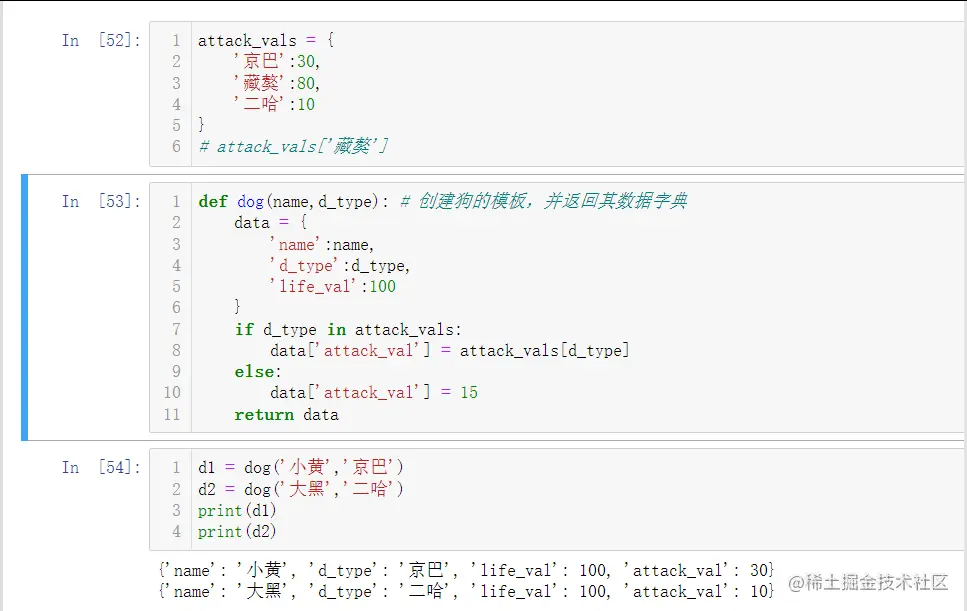Viewport: 967px width, 611px height.
Task: Select the In [52] cell prompt
Action: (x=98, y=40)
